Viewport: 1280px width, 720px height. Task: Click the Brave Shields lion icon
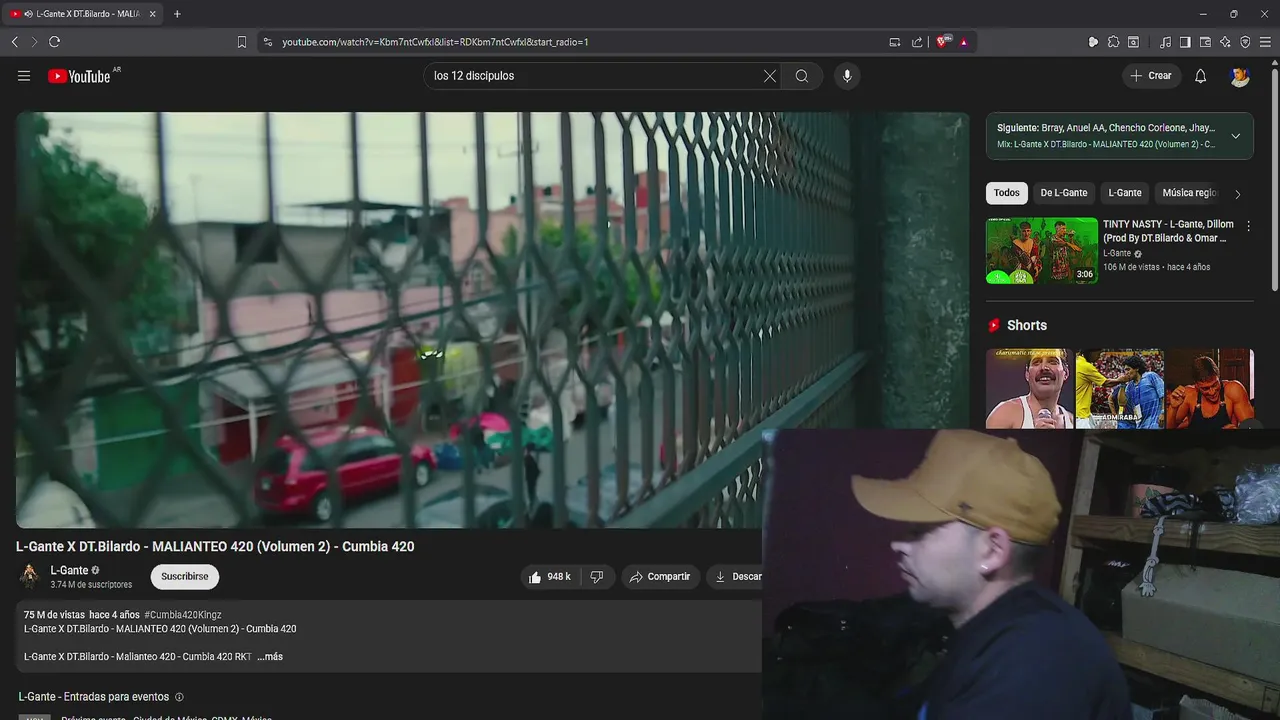click(x=943, y=42)
